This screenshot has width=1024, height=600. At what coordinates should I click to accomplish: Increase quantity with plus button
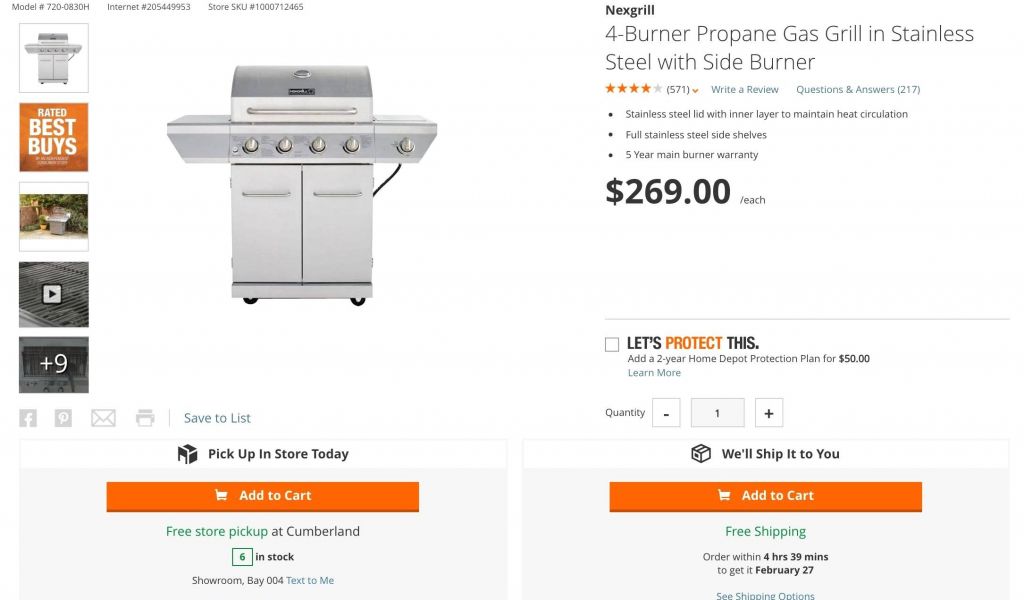[768, 413]
